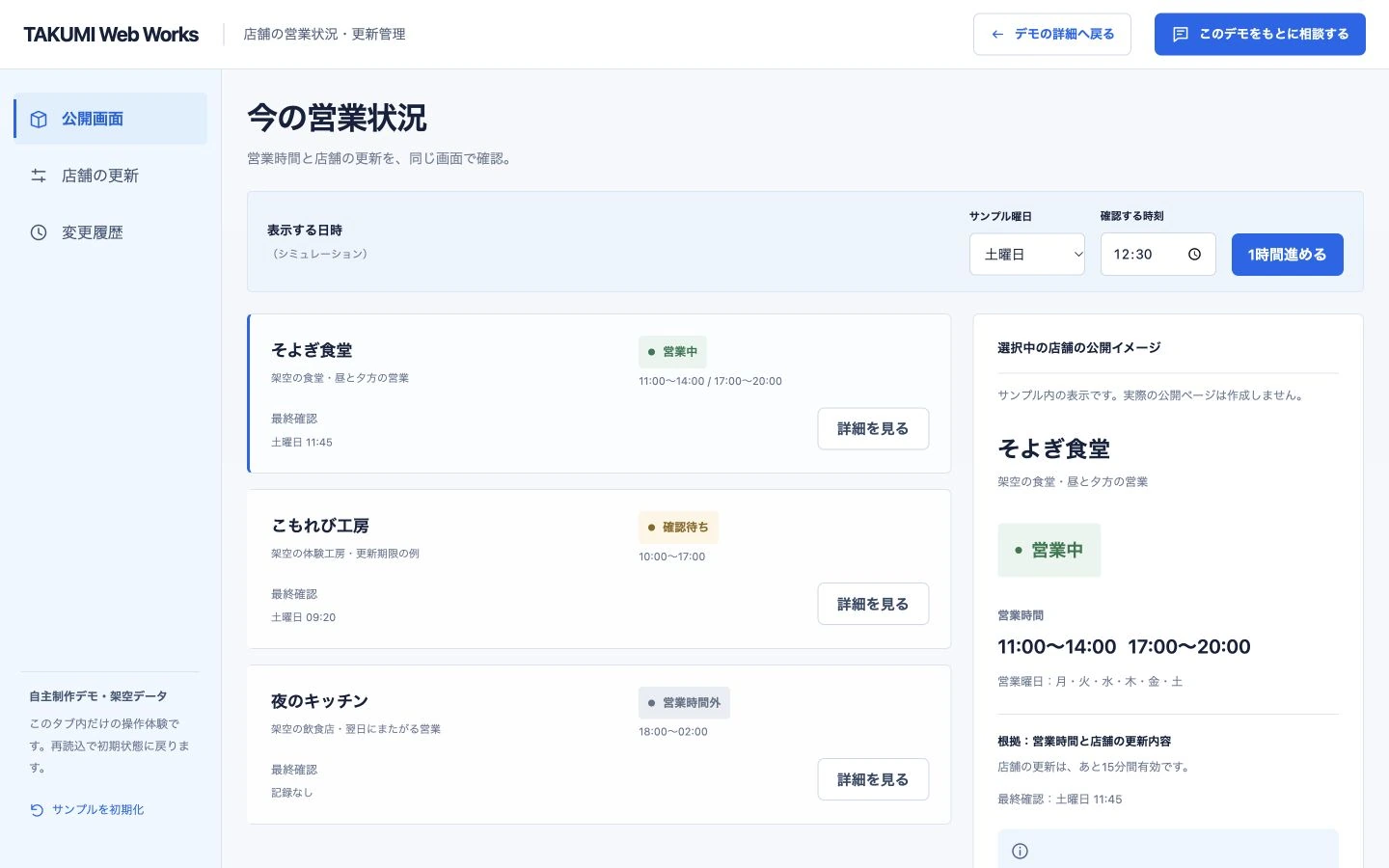The height and width of the screenshot is (868, 1389).
Task: Click the clock icon beside 変更履歴
Action: coord(39,232)
